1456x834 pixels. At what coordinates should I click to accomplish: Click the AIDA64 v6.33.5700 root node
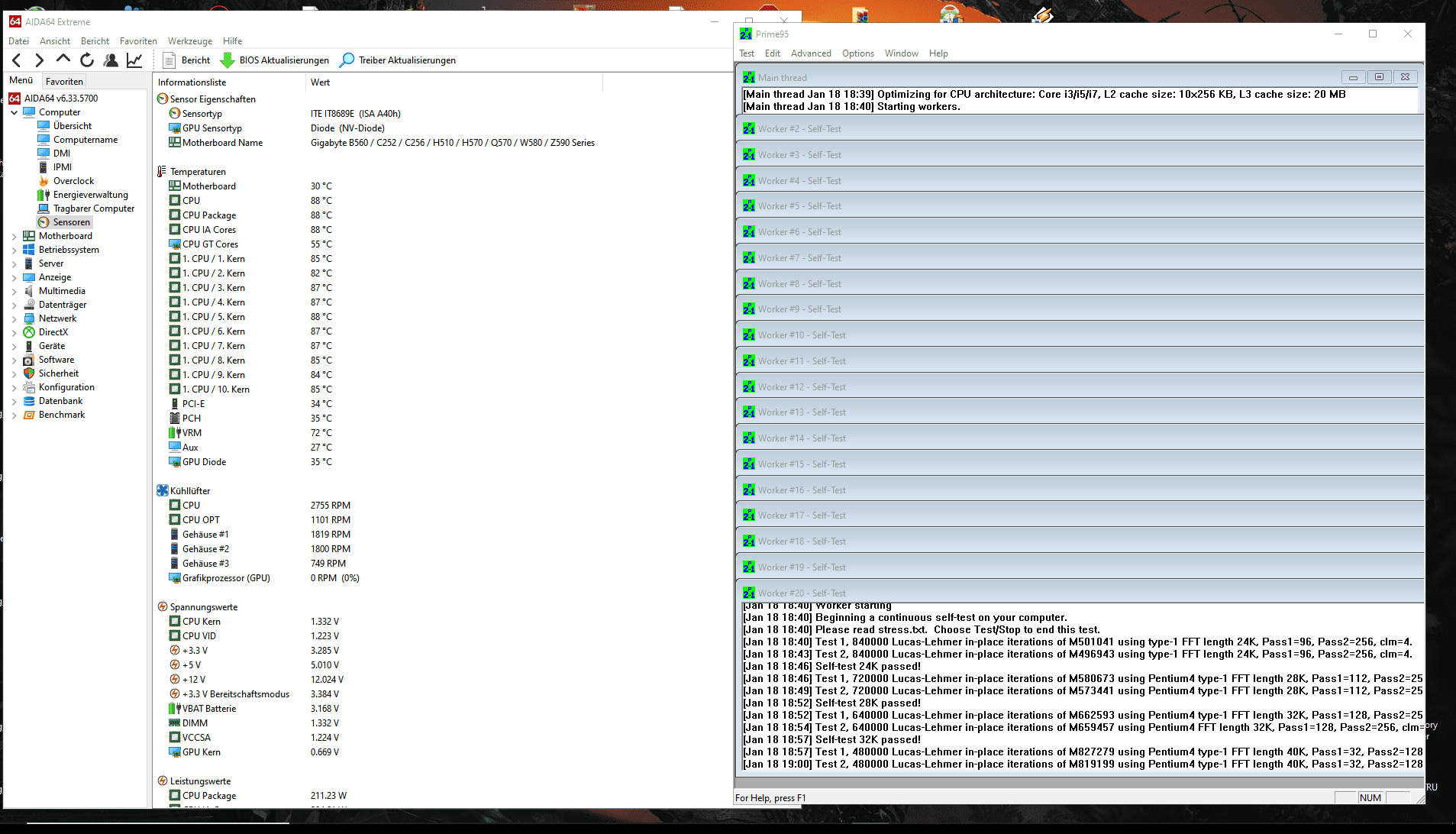point(53,99)
